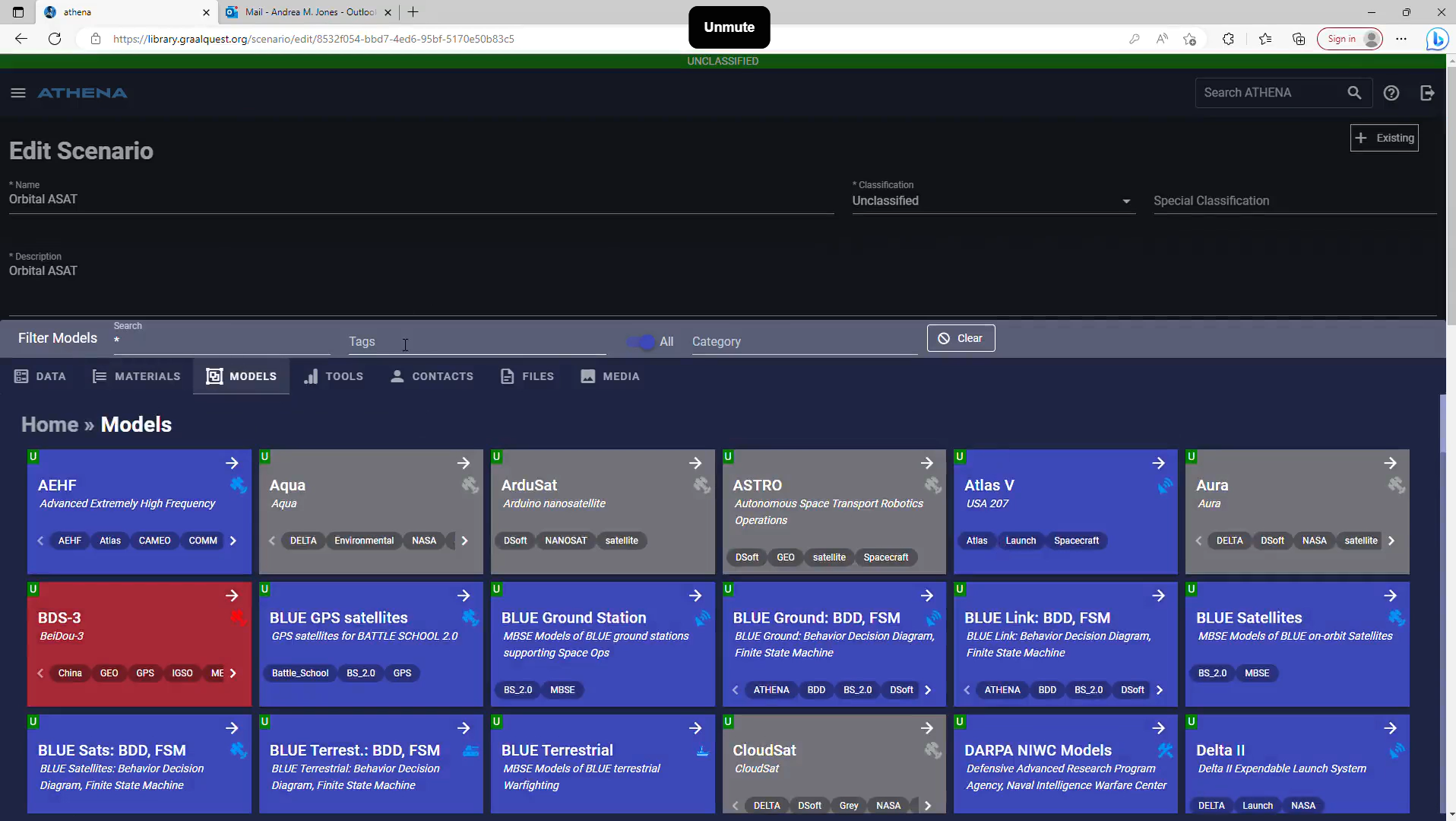The image size is (1456, 821).
Task: Switch to the FILES tab
Action: 527,376
